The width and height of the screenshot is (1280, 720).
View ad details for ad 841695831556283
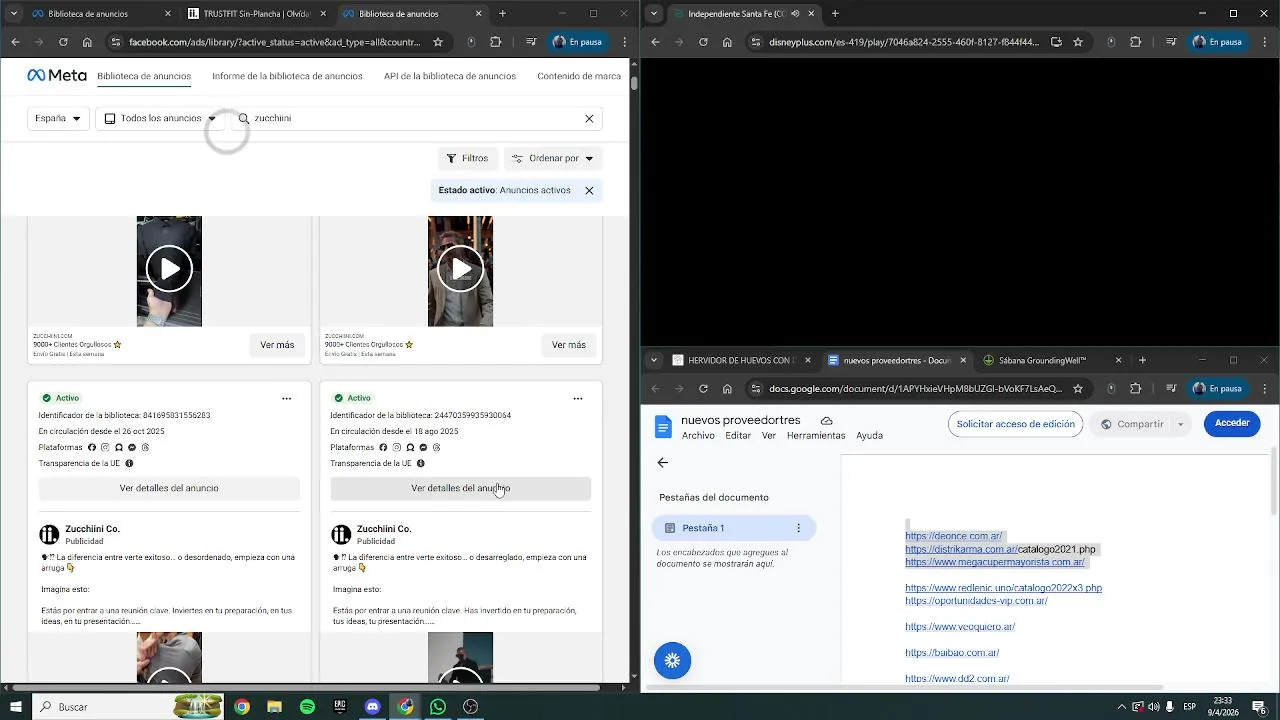coord(169,488)
